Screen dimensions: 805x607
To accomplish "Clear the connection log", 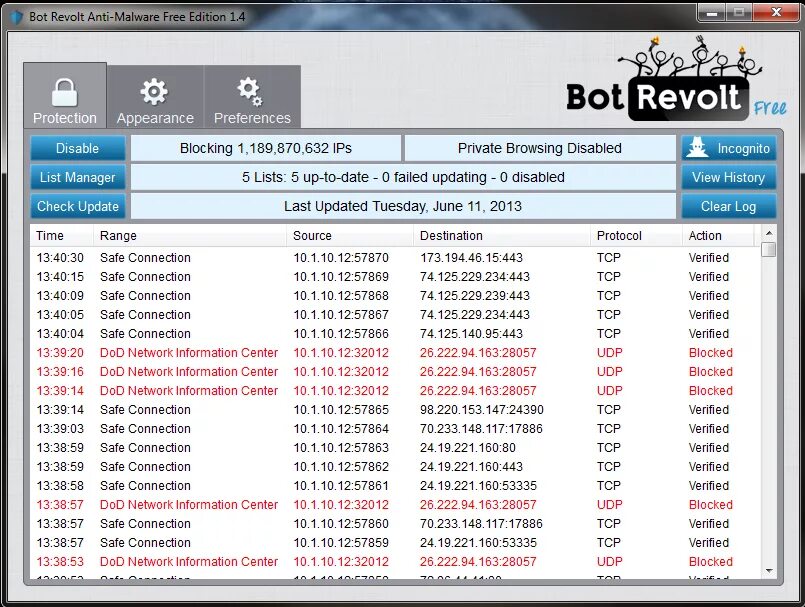I will point(729,206).
